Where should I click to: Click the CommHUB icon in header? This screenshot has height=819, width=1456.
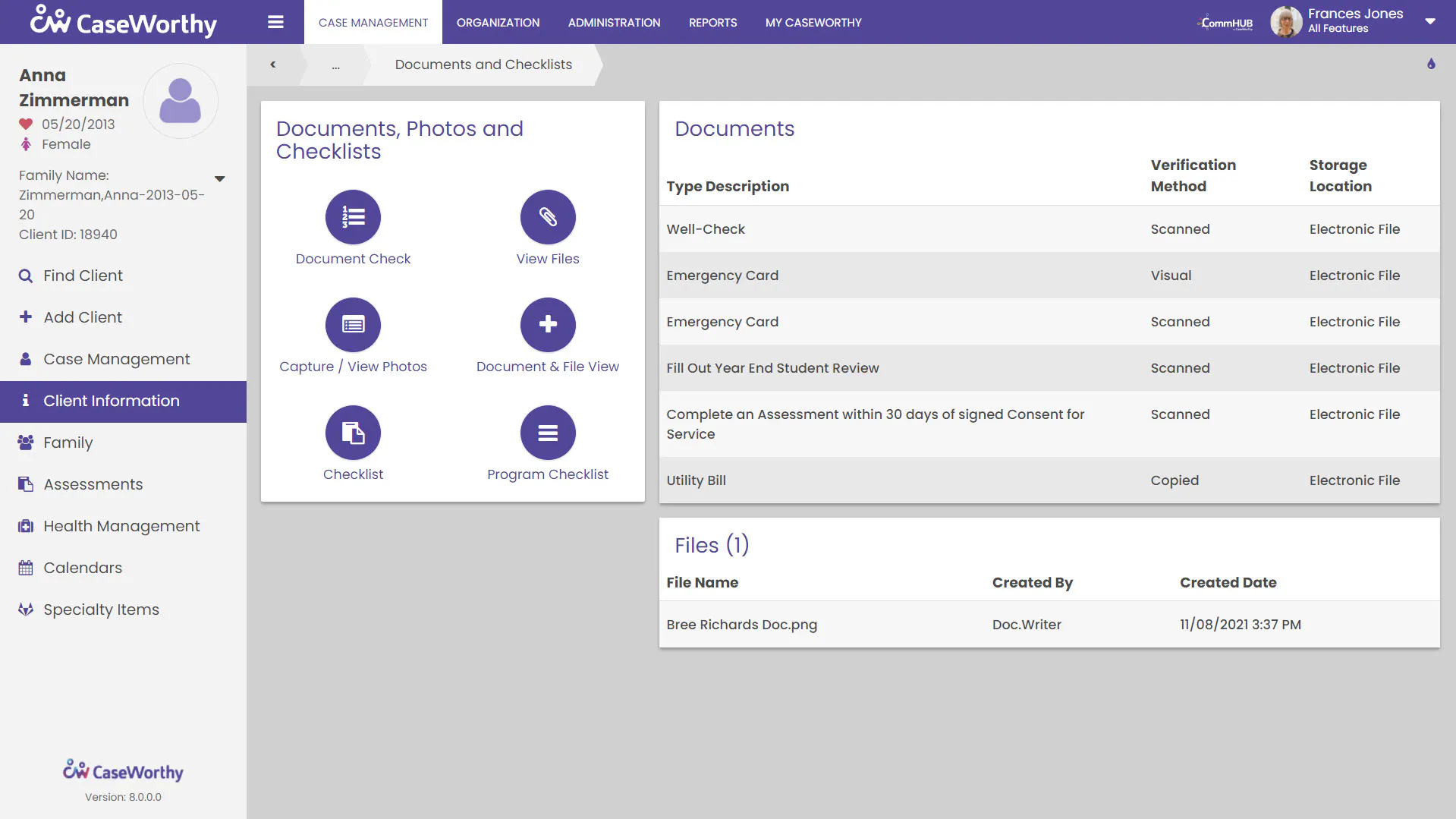pos(1225,23)
